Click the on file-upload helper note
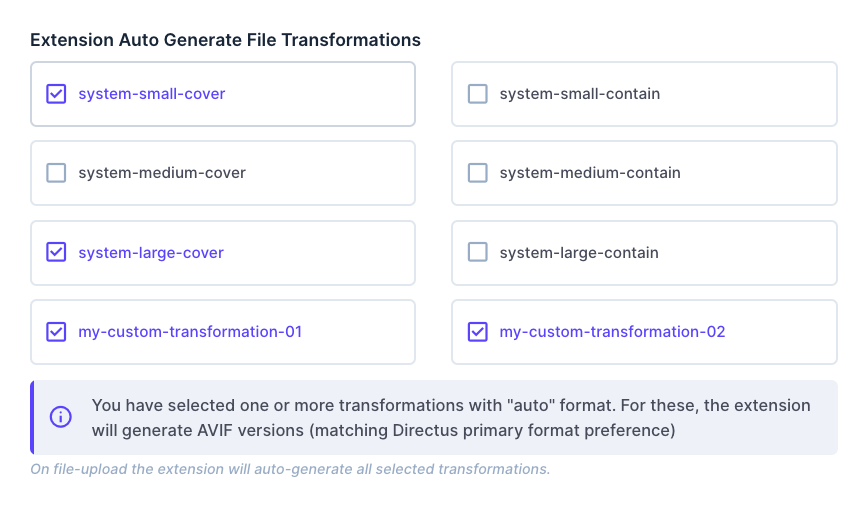Viewport: 866px width, 508px height. (x=290, y=469)
